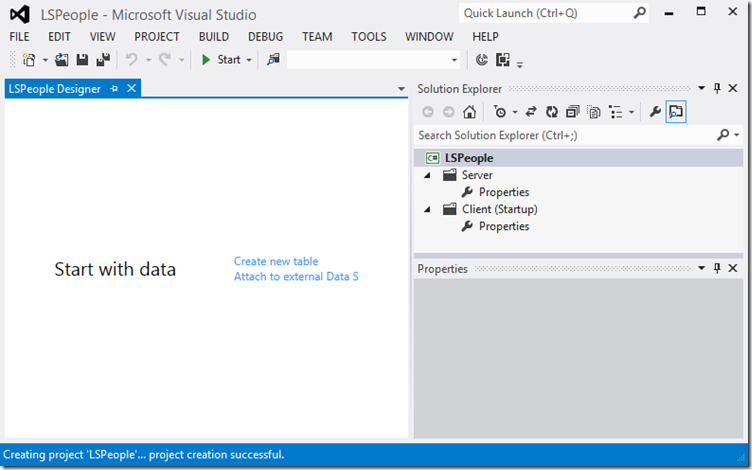Select the Client (Startup) folder item
This screenshot has height=470, width=752.
pyautogui.click(x=499, y=210)
